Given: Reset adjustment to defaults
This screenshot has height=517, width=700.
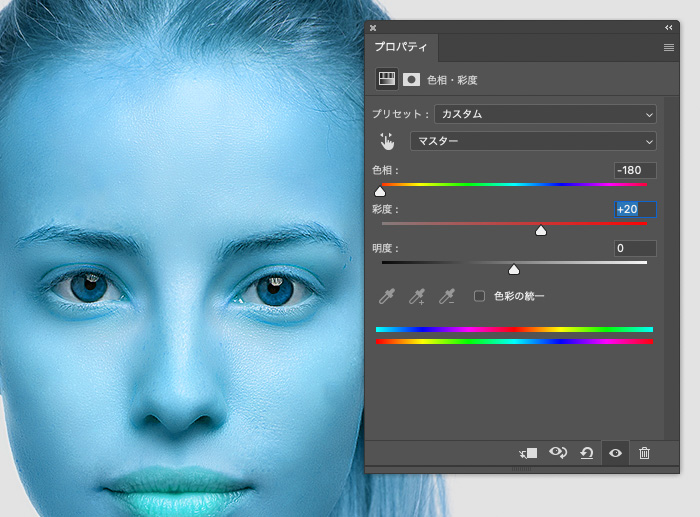Looking at the screenshot, I should tap(587, 453).
